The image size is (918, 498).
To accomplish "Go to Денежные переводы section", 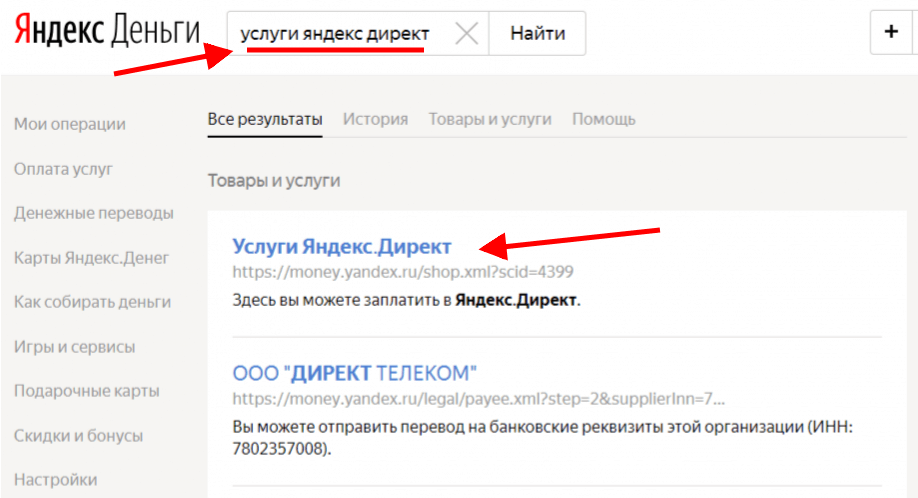I will click(94, 213).
